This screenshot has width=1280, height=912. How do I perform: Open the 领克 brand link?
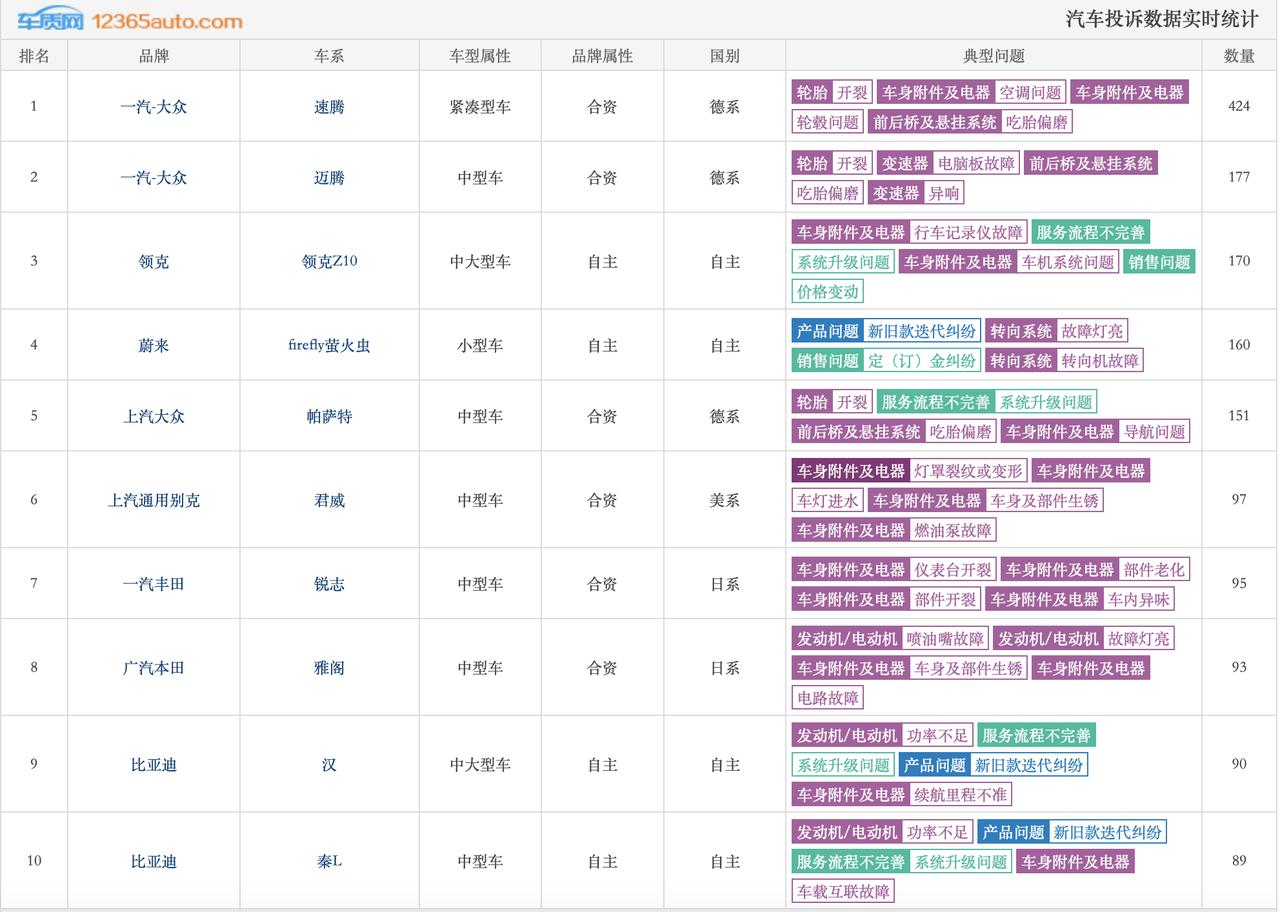[x=154, y=261]
